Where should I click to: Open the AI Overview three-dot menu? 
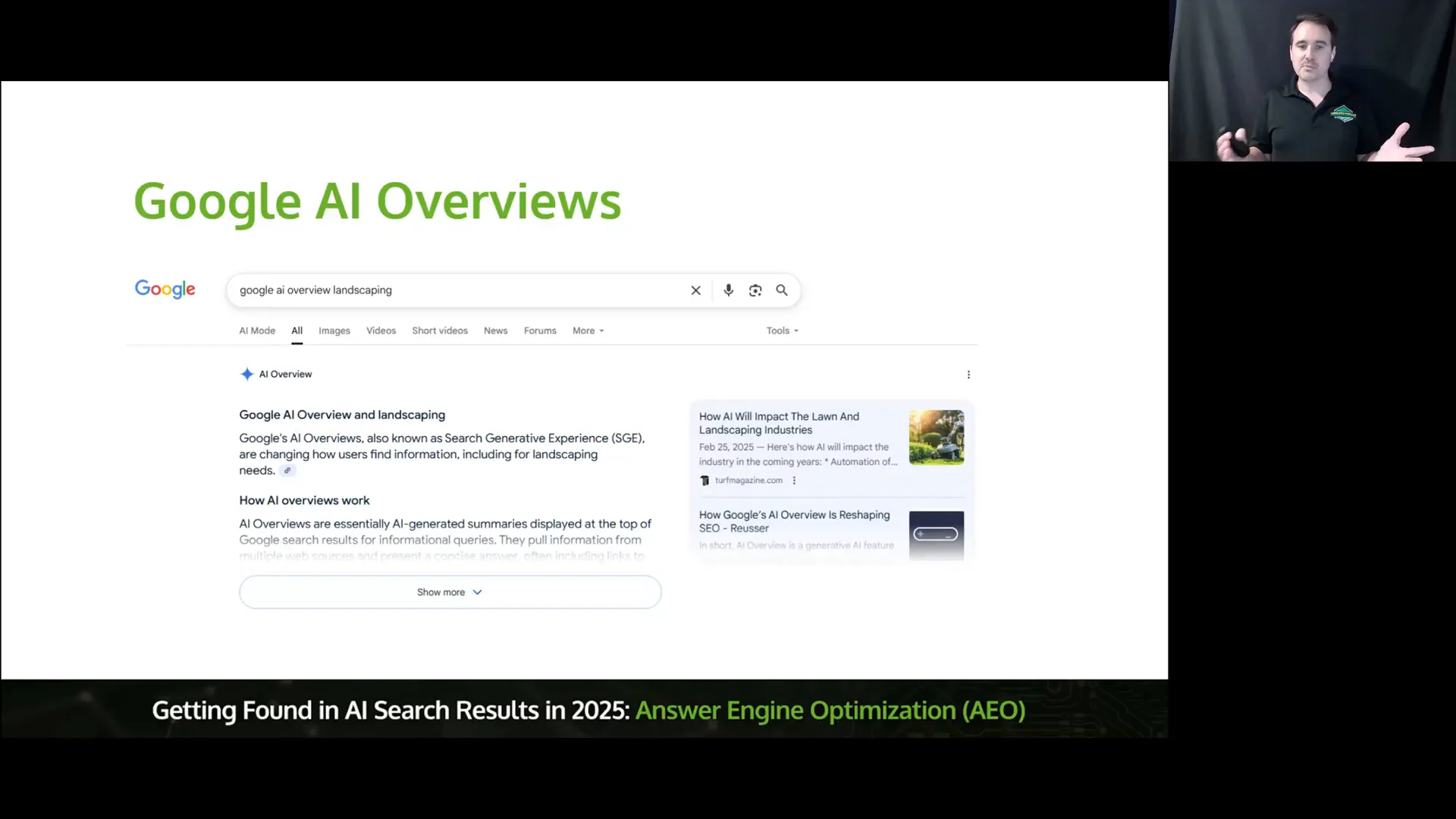point(968,375)
